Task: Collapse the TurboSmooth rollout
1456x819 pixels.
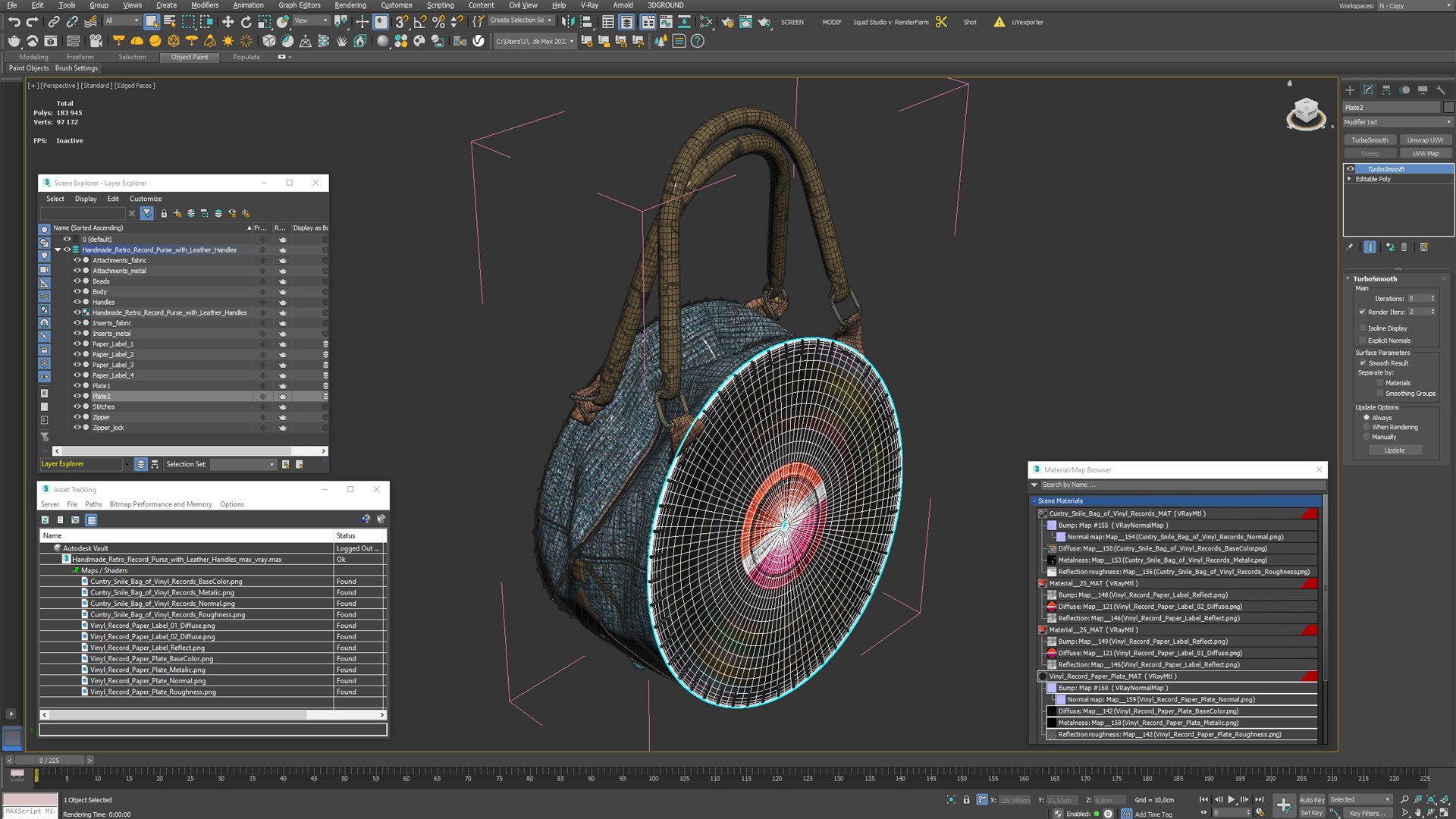Action: pyautogui.click(x=1348, y=279)
